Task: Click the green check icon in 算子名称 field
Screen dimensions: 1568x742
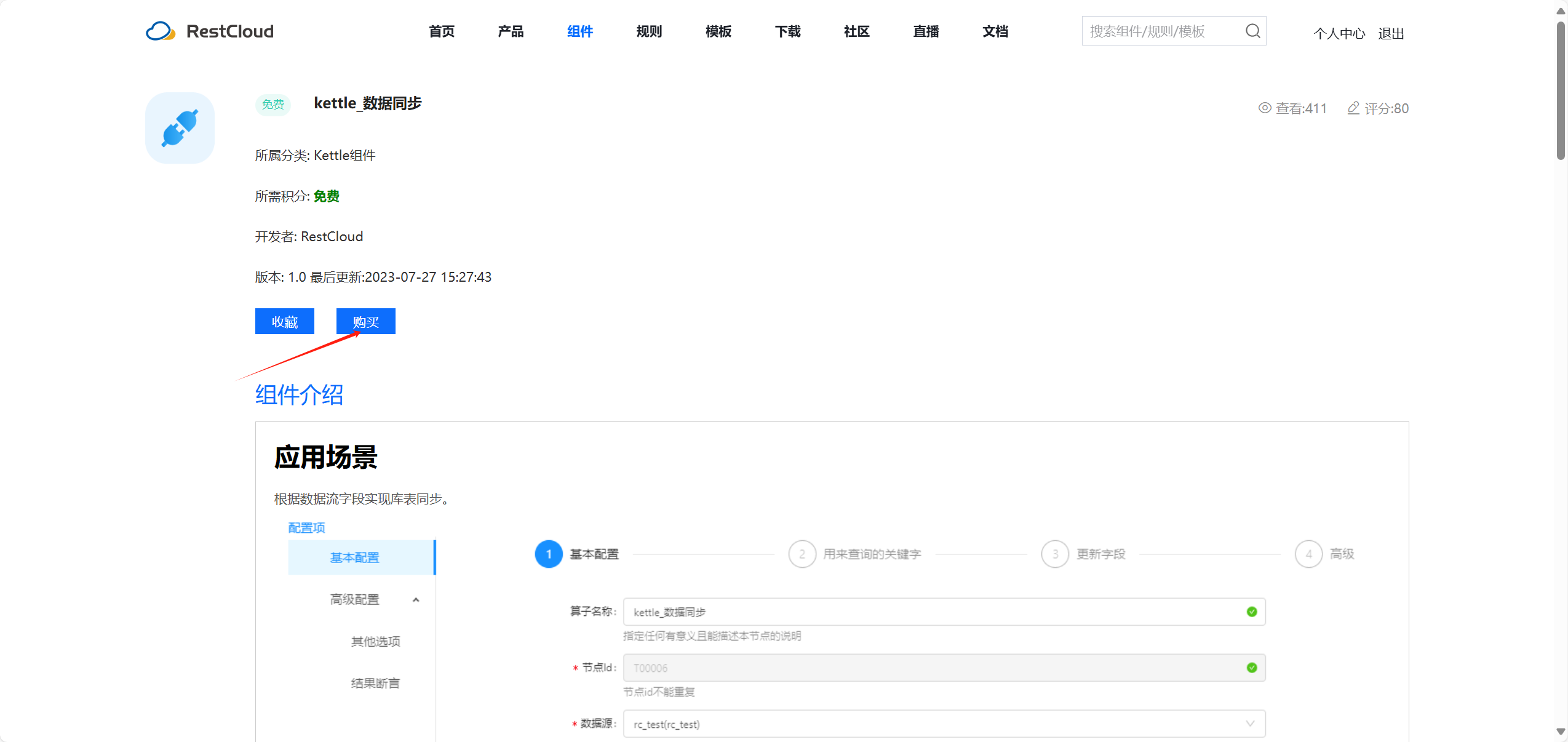Action: (1251, 612)
